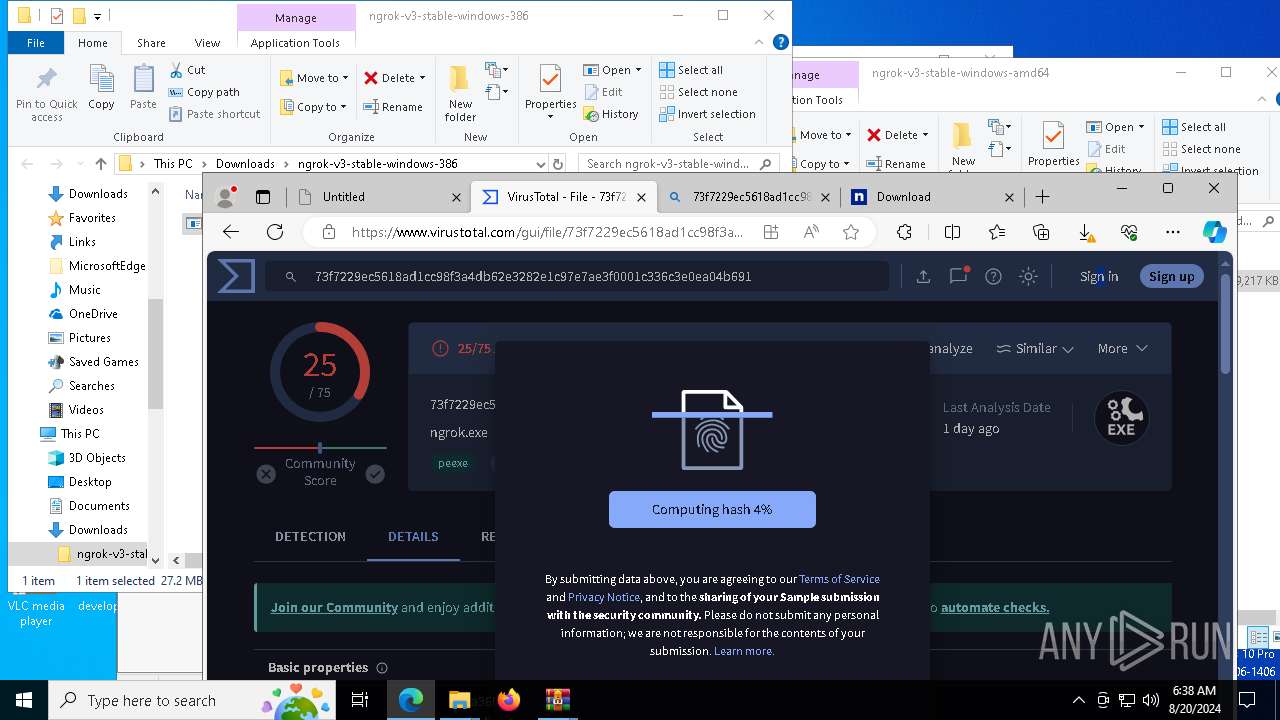Expand Delete dropdown arrow in front Explorer

pos(422,78)
